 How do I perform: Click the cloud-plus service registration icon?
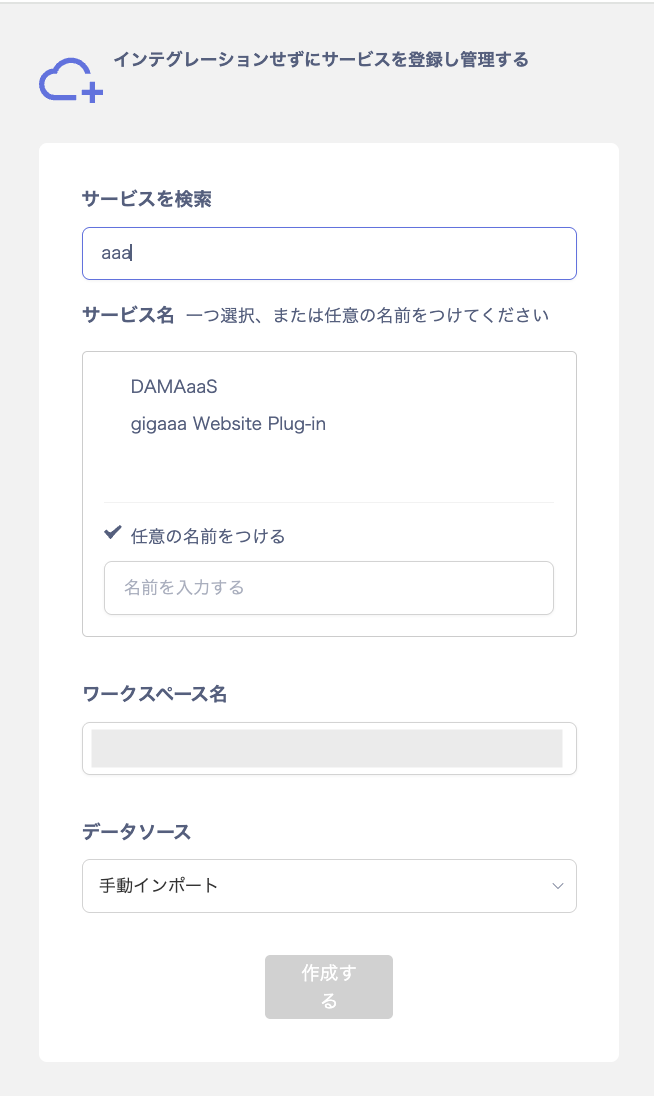[x=70, y=80]
